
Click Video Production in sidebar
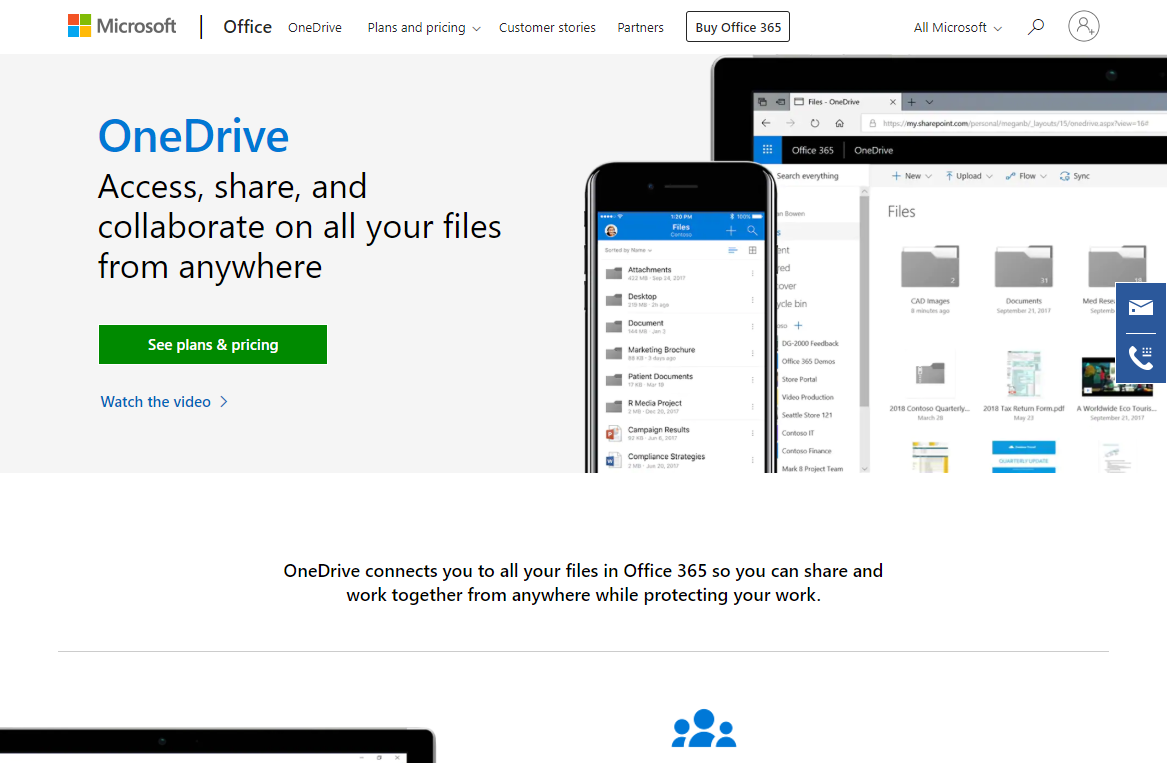click(808, 398)
